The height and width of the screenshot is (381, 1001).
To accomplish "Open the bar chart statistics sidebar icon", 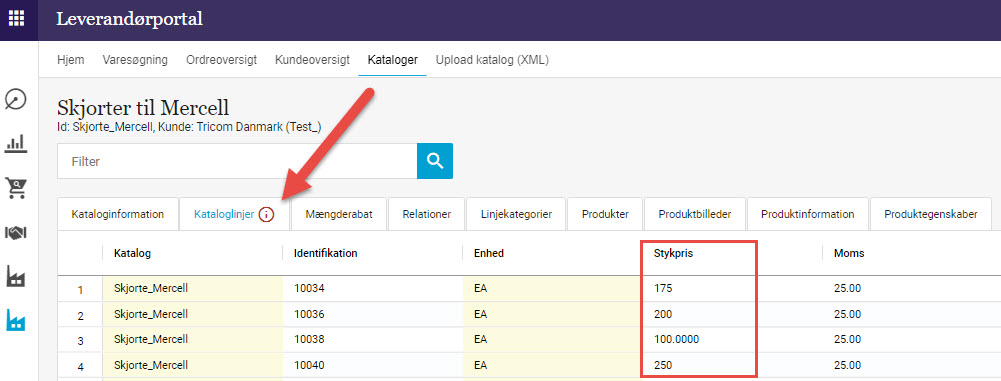I will tap(15, 144).
